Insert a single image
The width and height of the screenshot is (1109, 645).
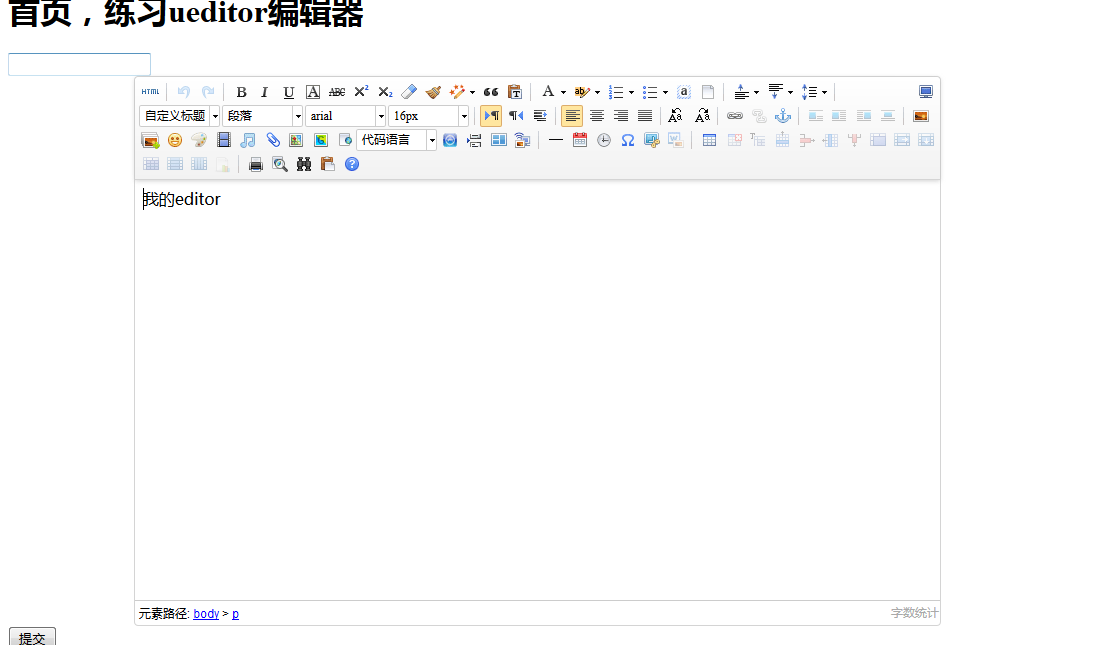pyautogui.click(x=921, y=116)
